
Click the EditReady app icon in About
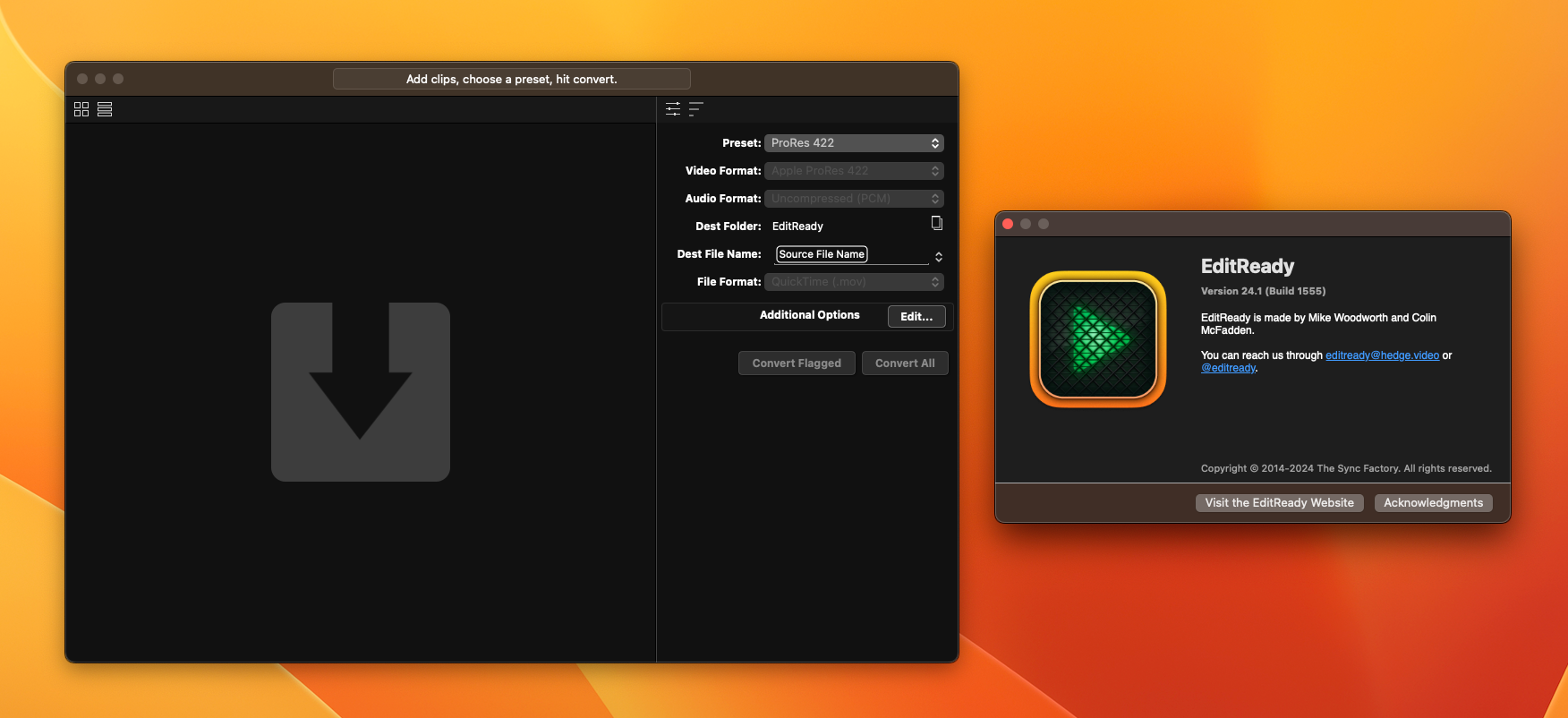(x=1098, y=339)
